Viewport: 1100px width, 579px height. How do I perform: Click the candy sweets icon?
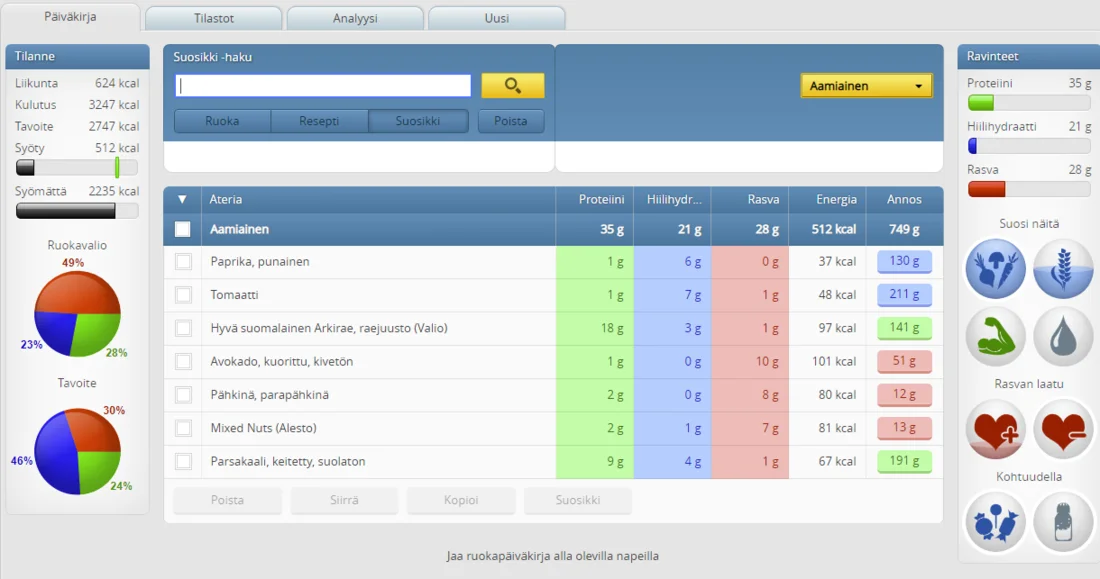pos(995,521)
